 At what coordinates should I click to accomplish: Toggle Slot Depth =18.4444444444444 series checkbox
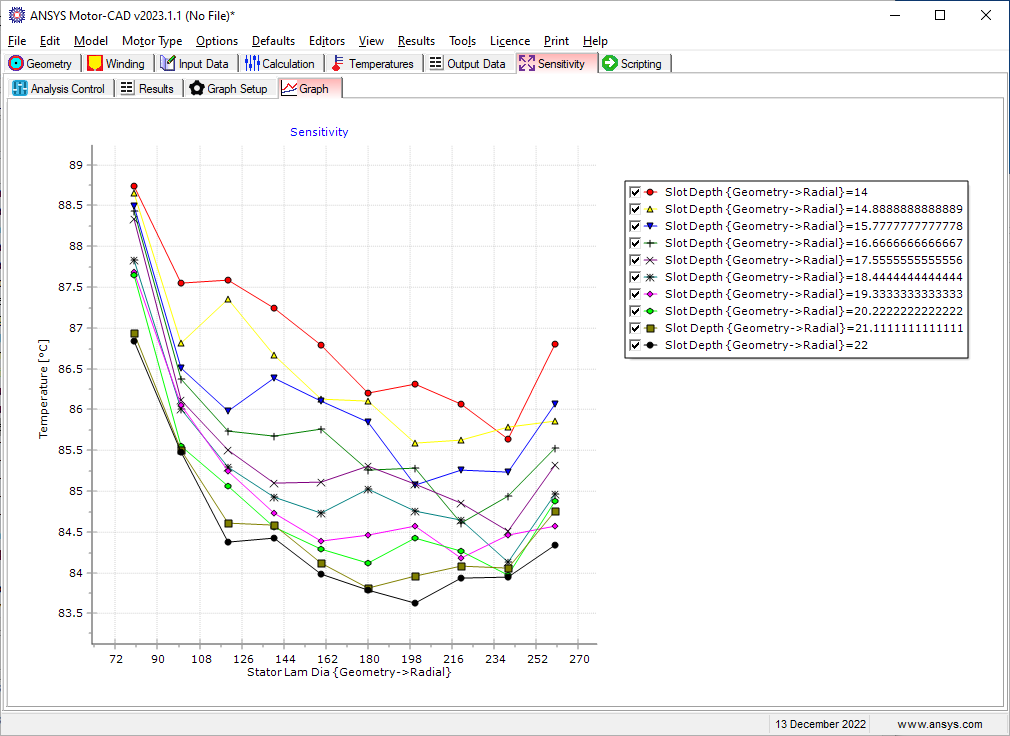634,277
